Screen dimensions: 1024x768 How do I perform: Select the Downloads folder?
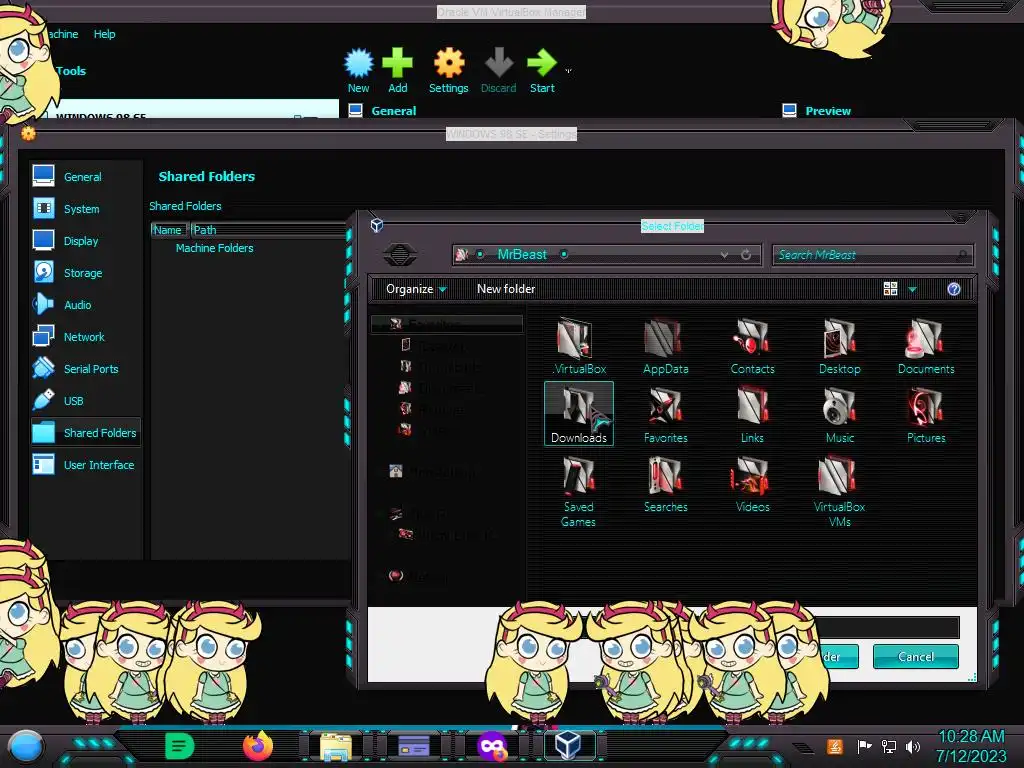[x=579, y=414]
